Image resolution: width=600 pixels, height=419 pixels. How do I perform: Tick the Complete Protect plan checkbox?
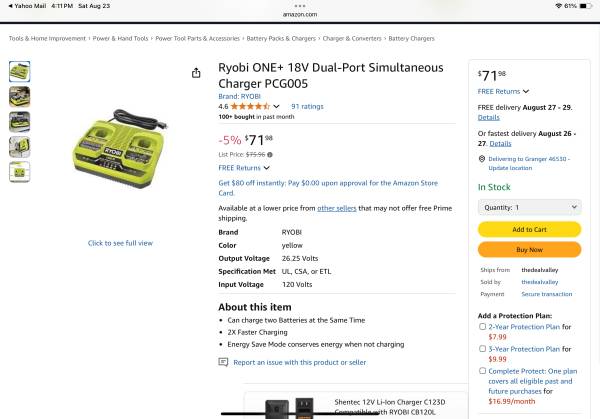click(483, 371)
